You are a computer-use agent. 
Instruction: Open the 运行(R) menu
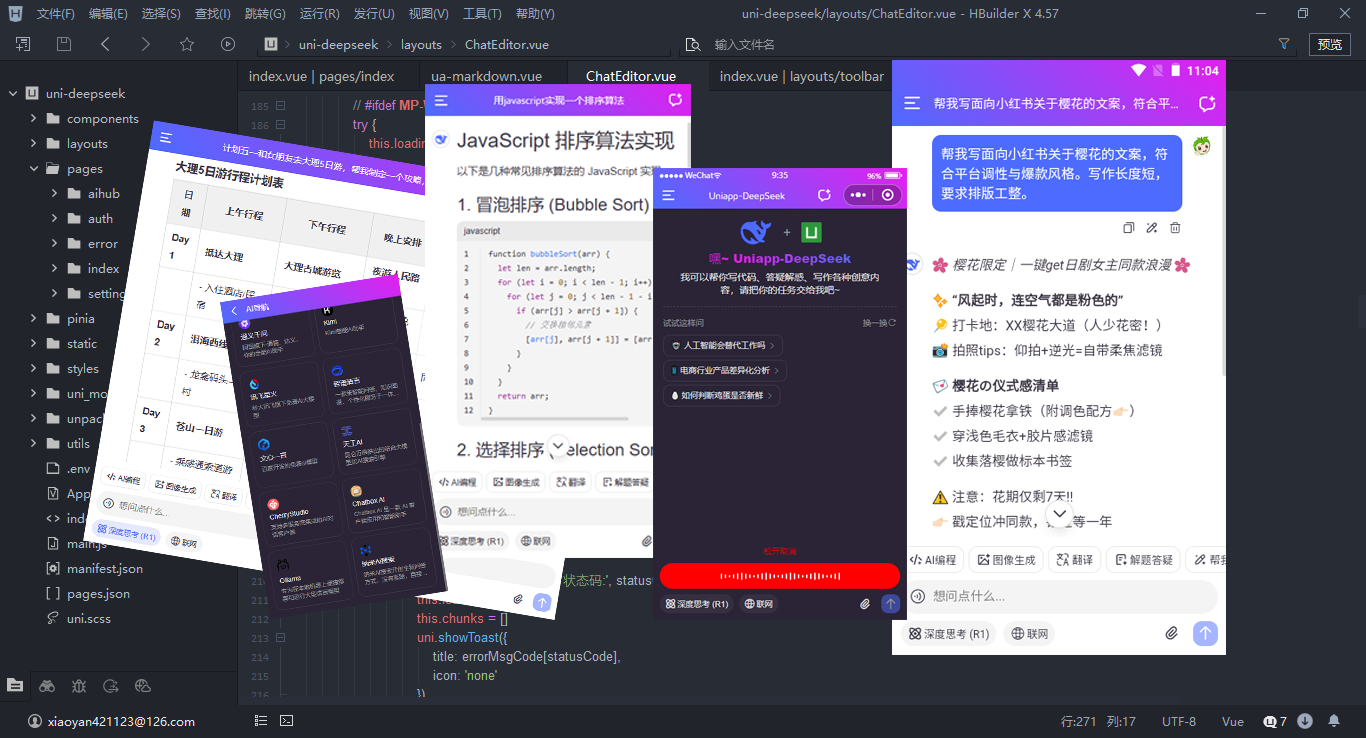coord(319,14)
